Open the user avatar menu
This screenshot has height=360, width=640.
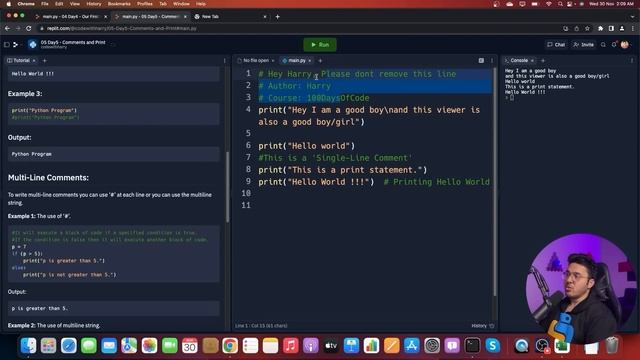624,44
